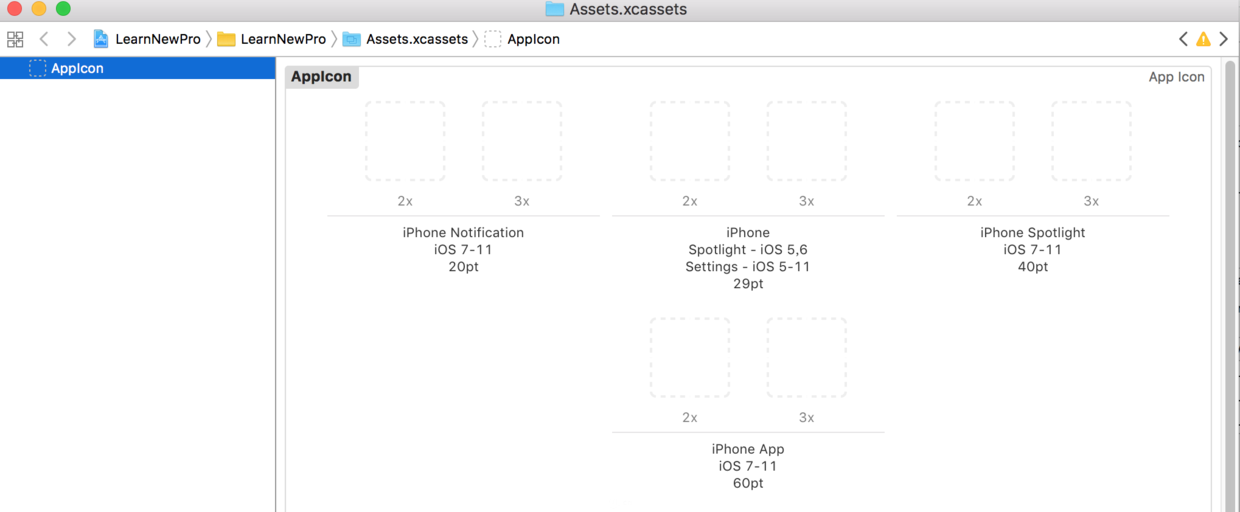Select iPhone Notification 20pt 3x slot
The image size is (1240, 512).
[x=522, y=141]
